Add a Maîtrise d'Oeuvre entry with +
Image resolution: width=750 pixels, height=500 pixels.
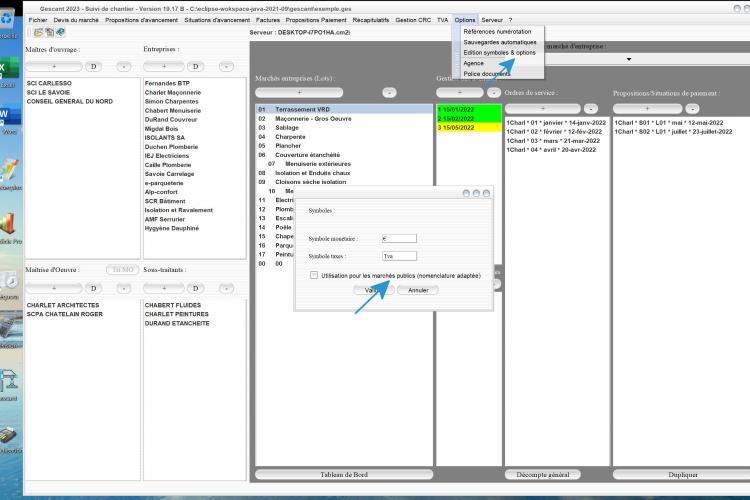pos(54,289)
